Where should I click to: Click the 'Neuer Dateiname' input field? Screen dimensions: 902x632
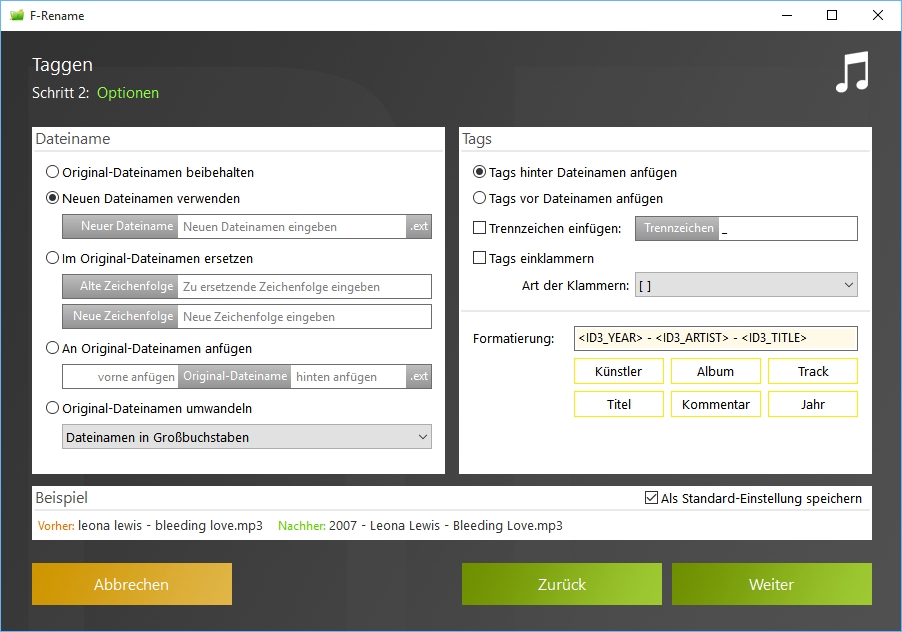[x=292, y=227]
